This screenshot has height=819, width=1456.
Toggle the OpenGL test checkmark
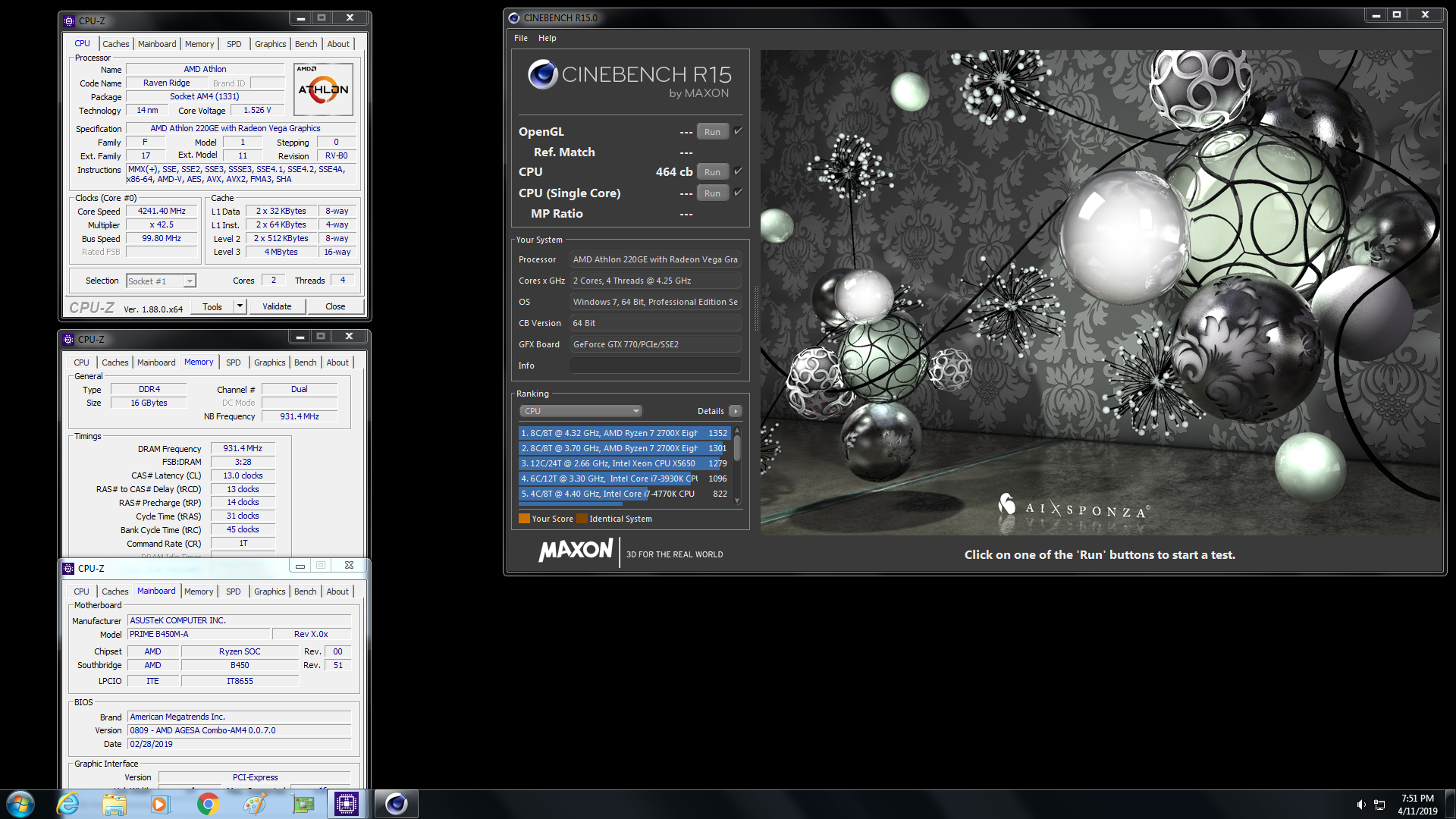(738, 131)
